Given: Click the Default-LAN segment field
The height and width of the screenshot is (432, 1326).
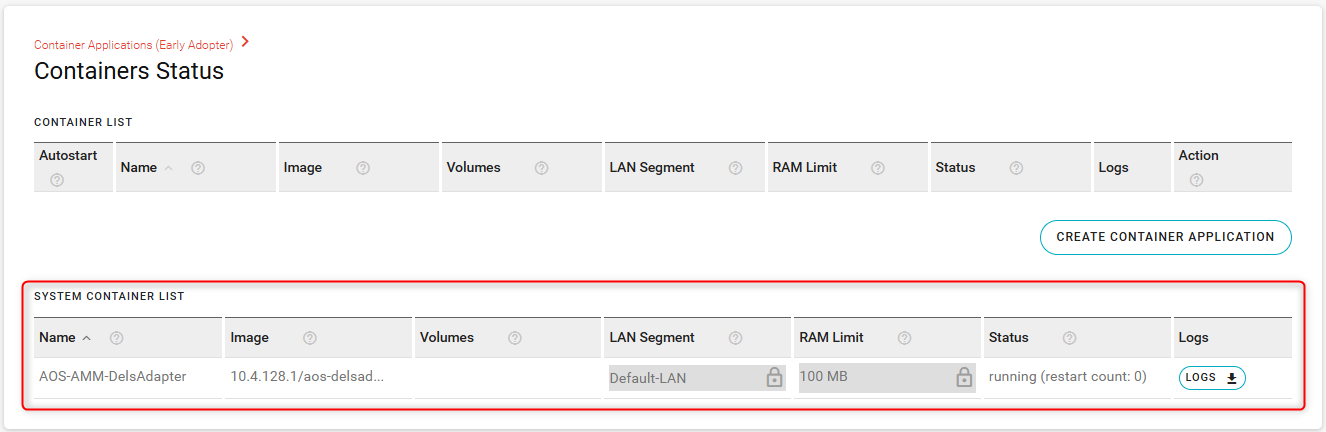Looking at the screenshot, I should (x=685, y=377).
